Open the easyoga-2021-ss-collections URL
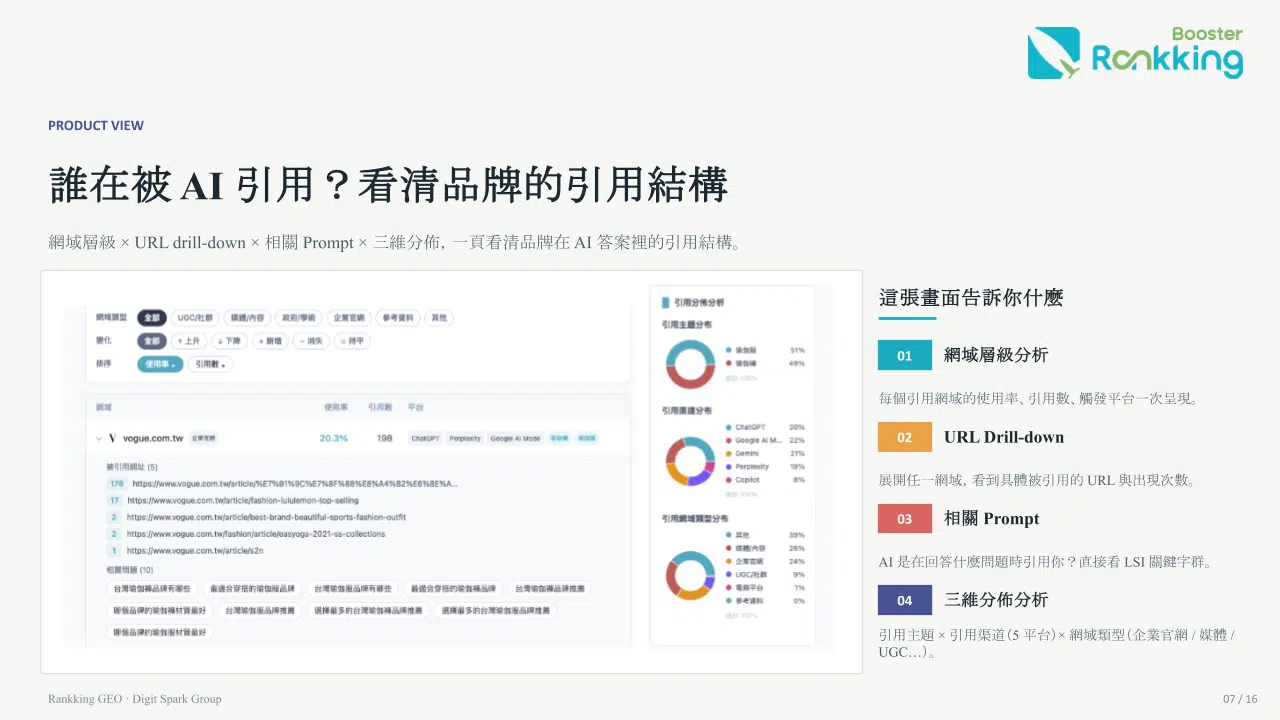Viewport: 1280px width, 720px height. (256, 534)
